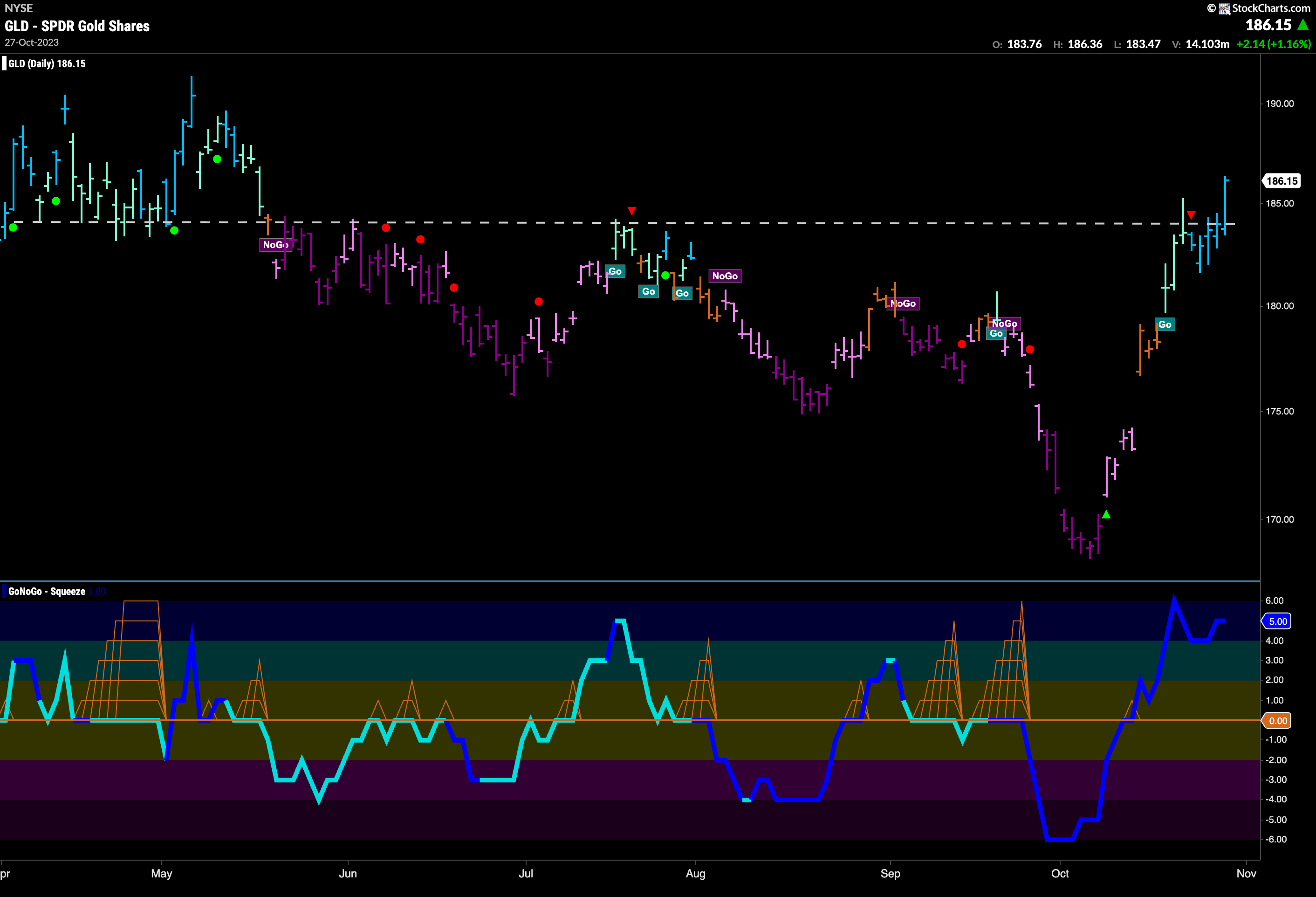Click the GLD - SPDR Gold Shares title

pyautogui.click(x=77, y=26)
